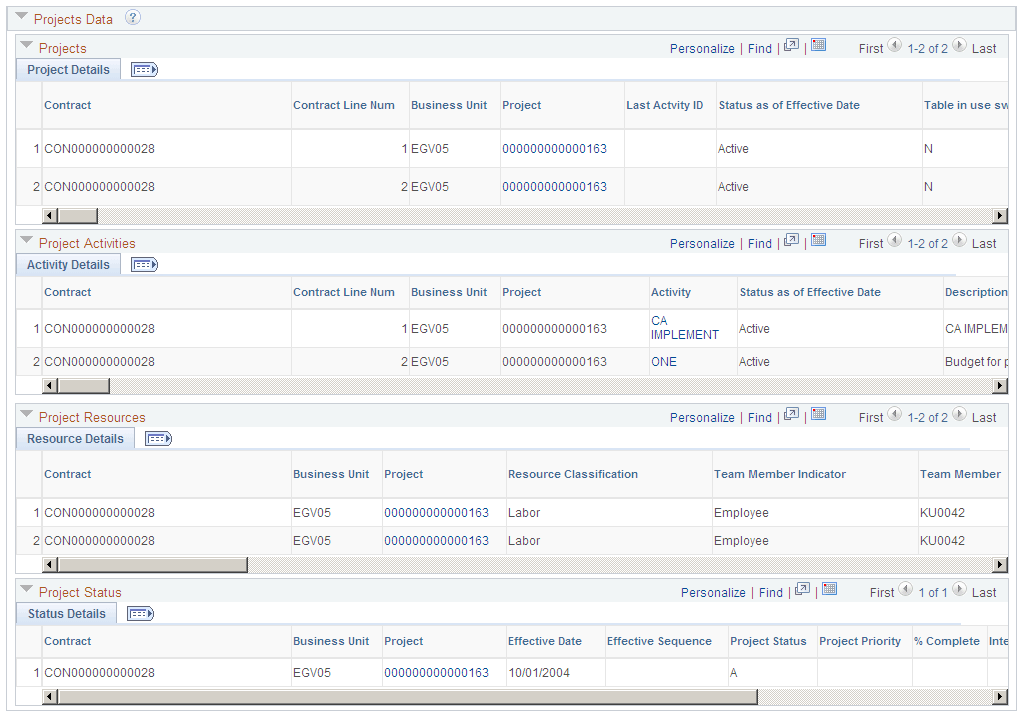Download the Project Activities grid to spreadsheet
Image resolution: width=1022 pixels, height=718 pixels.
pyautogui.click(x=818, y=242)
